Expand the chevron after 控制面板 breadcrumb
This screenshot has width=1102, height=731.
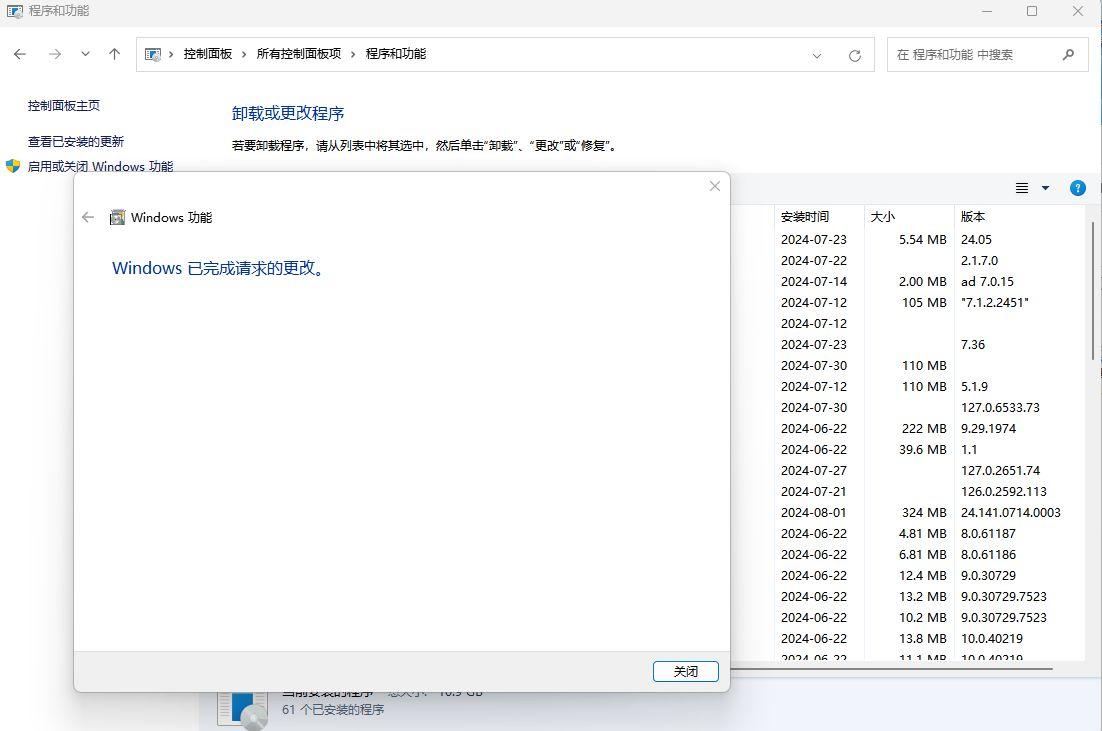click(x=244, y=54)
